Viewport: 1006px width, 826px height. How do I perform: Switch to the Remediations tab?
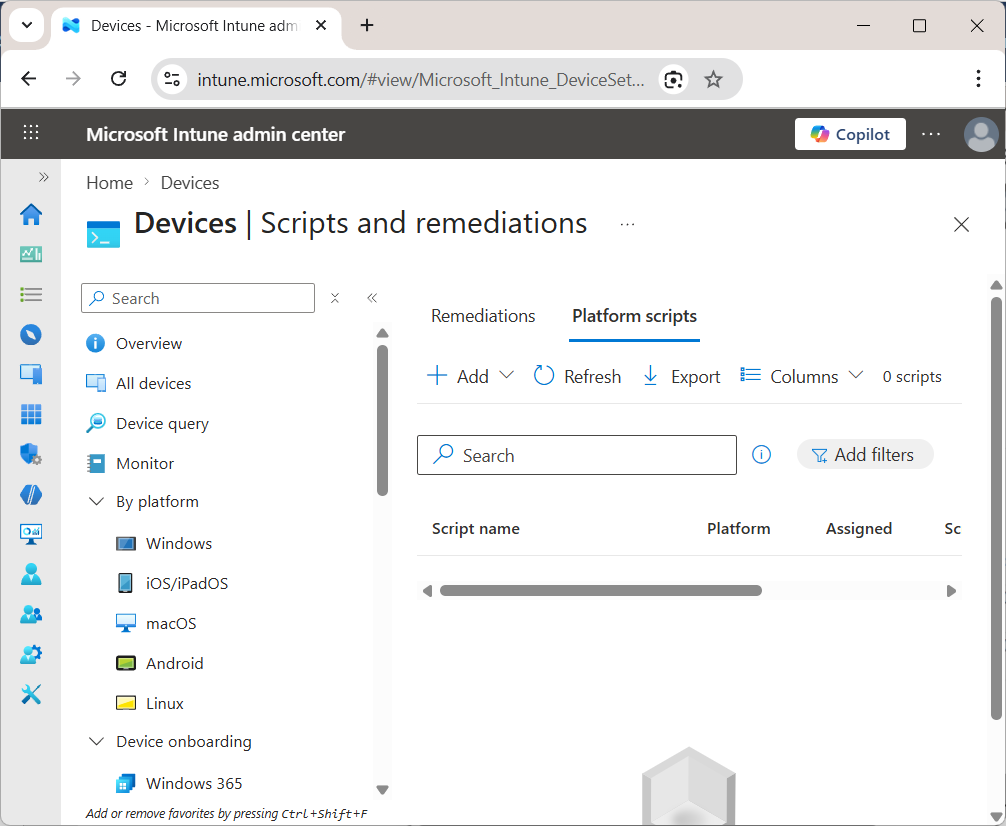pos(483,316)
